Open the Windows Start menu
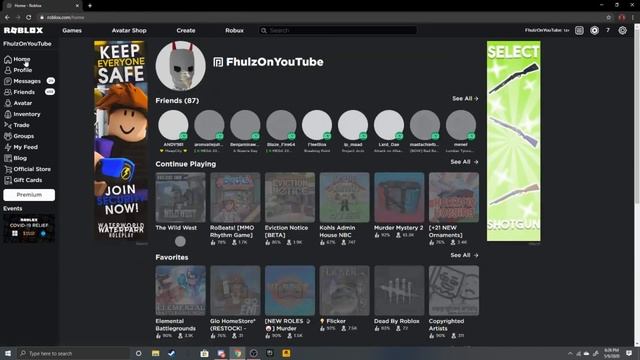This screenshot has width=640, height=360. click(x=8, y=353)
